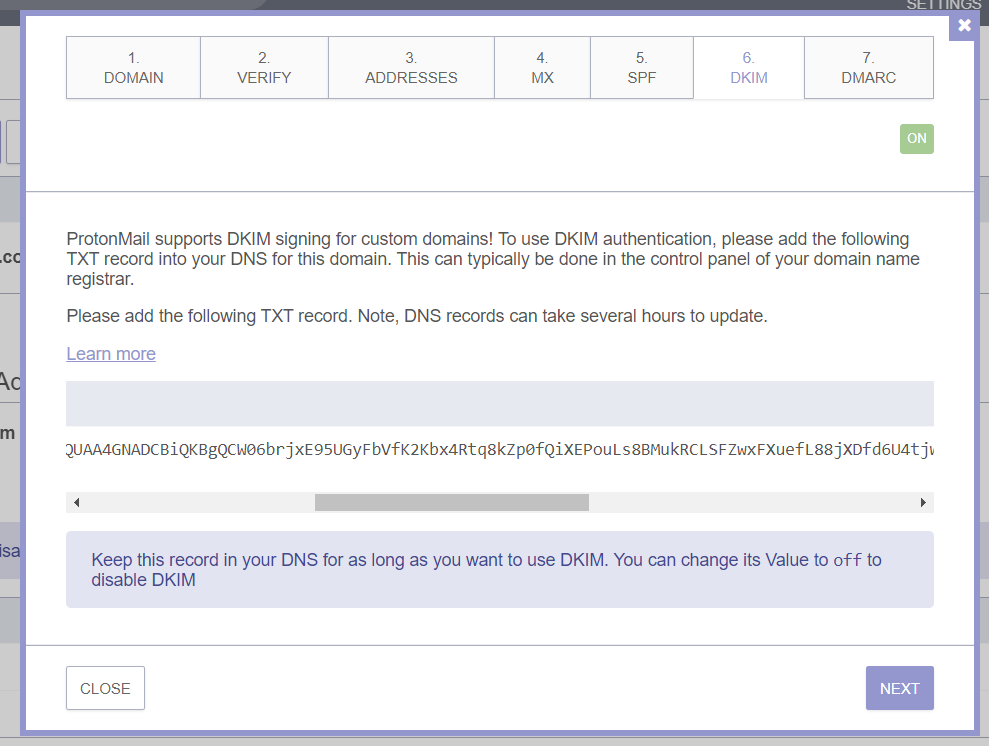Click the left arrow of the horizontal scrollbar
Viewport: 989px width, 746px height.
coord(76,503)
